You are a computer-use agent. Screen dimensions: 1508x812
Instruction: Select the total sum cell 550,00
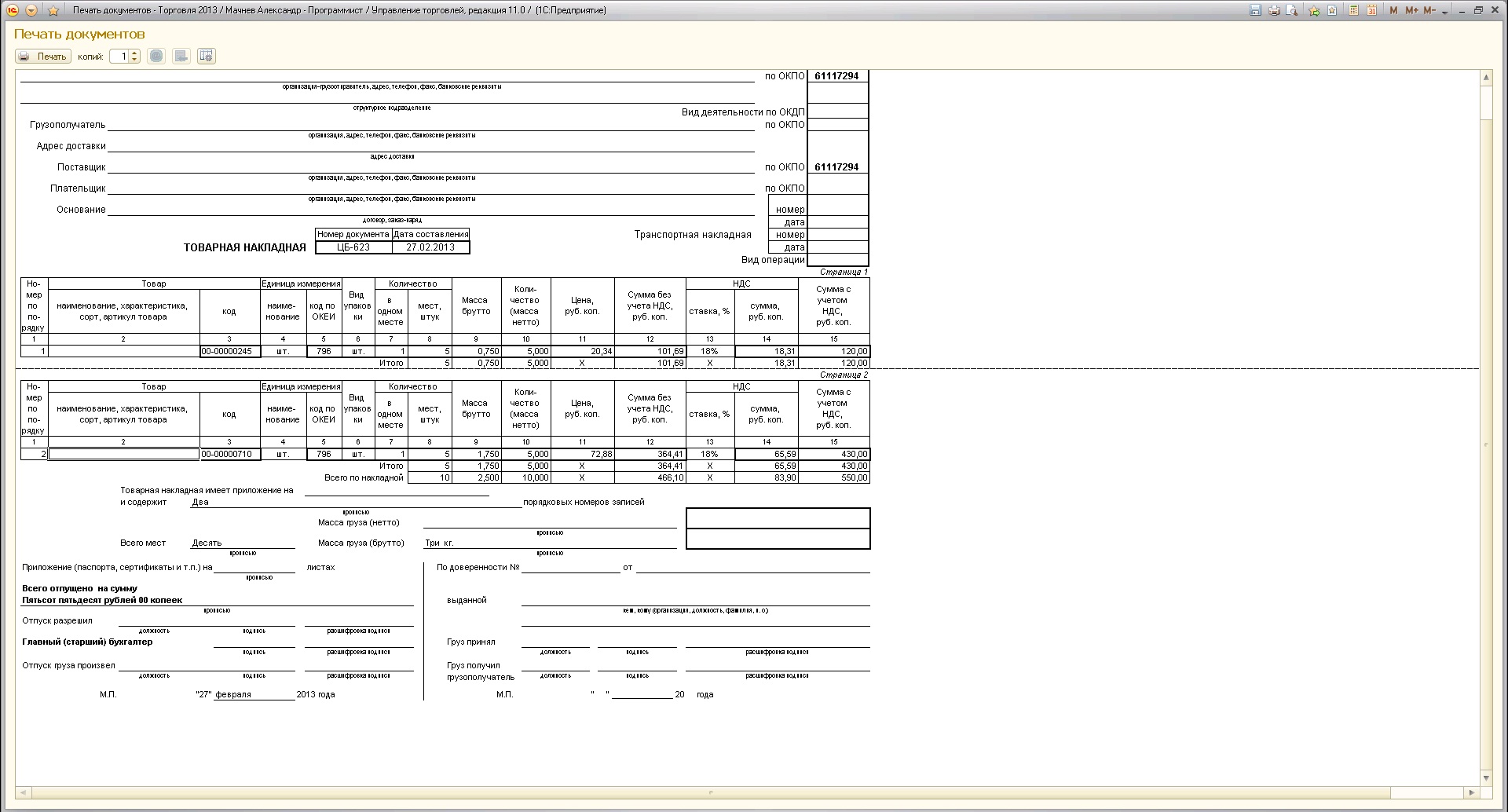833,477
